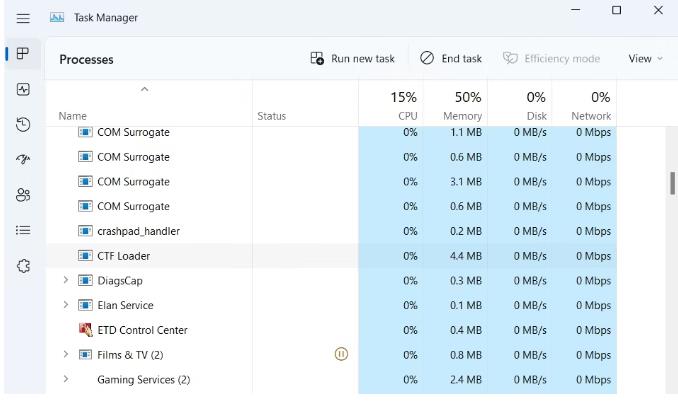
Task: Click the suspended status icon for Films & TV
Action: pos(341,354)
